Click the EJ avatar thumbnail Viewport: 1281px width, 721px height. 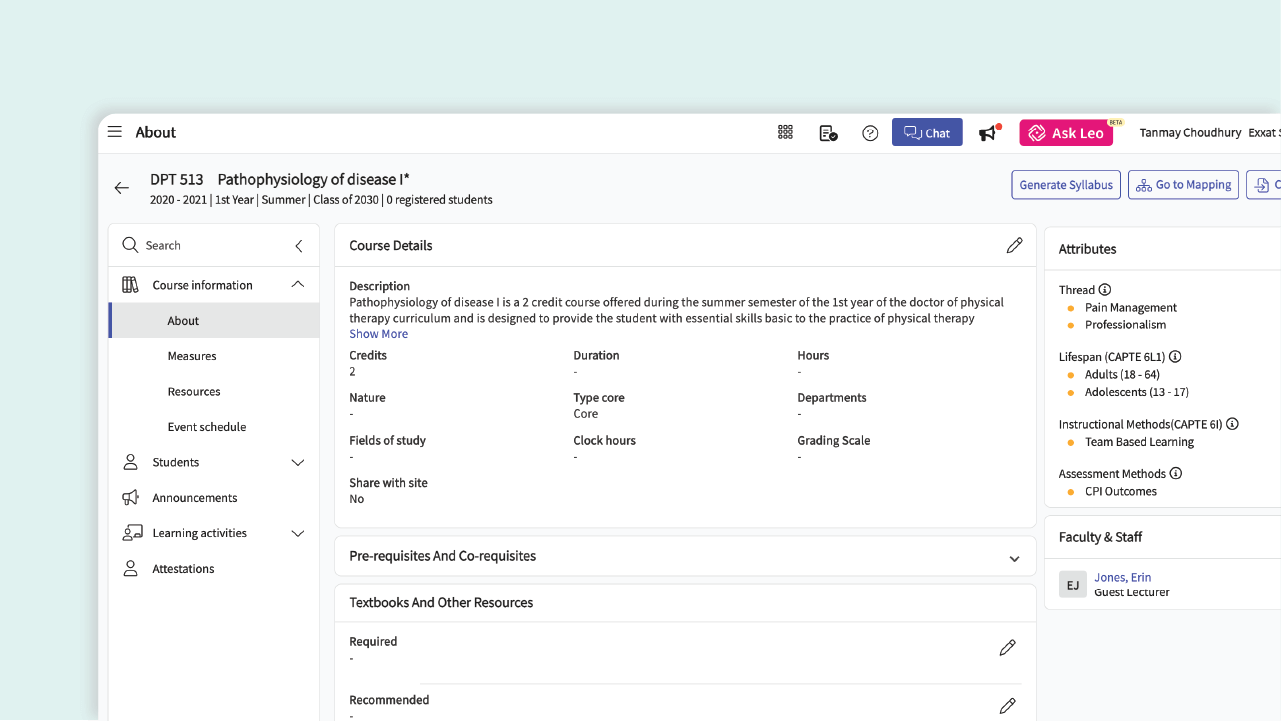click(1073, 585)
